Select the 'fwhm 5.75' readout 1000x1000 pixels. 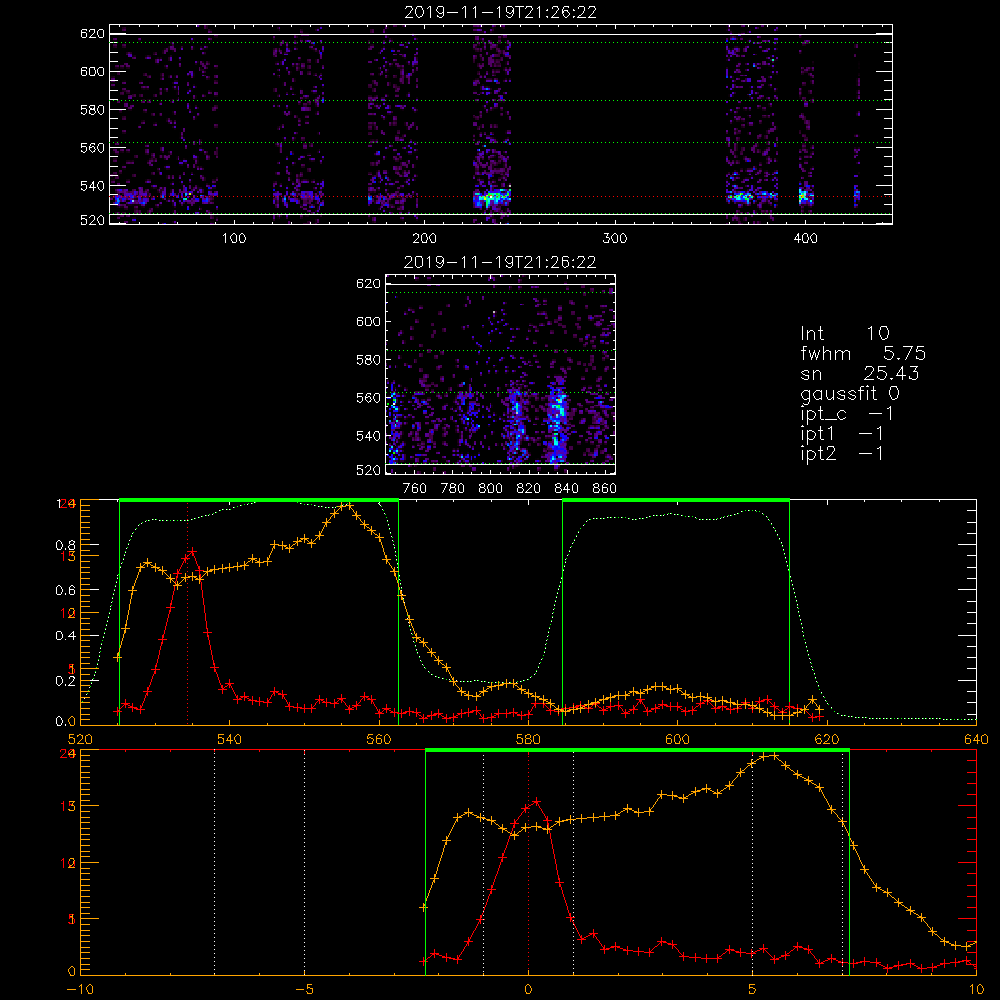862,353
